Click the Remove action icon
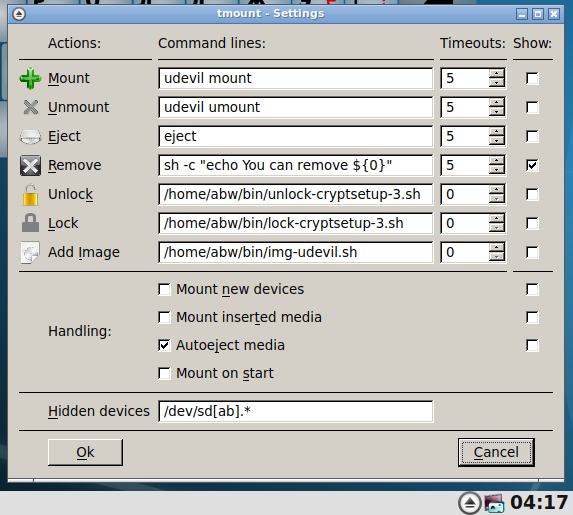 point(30,165)
